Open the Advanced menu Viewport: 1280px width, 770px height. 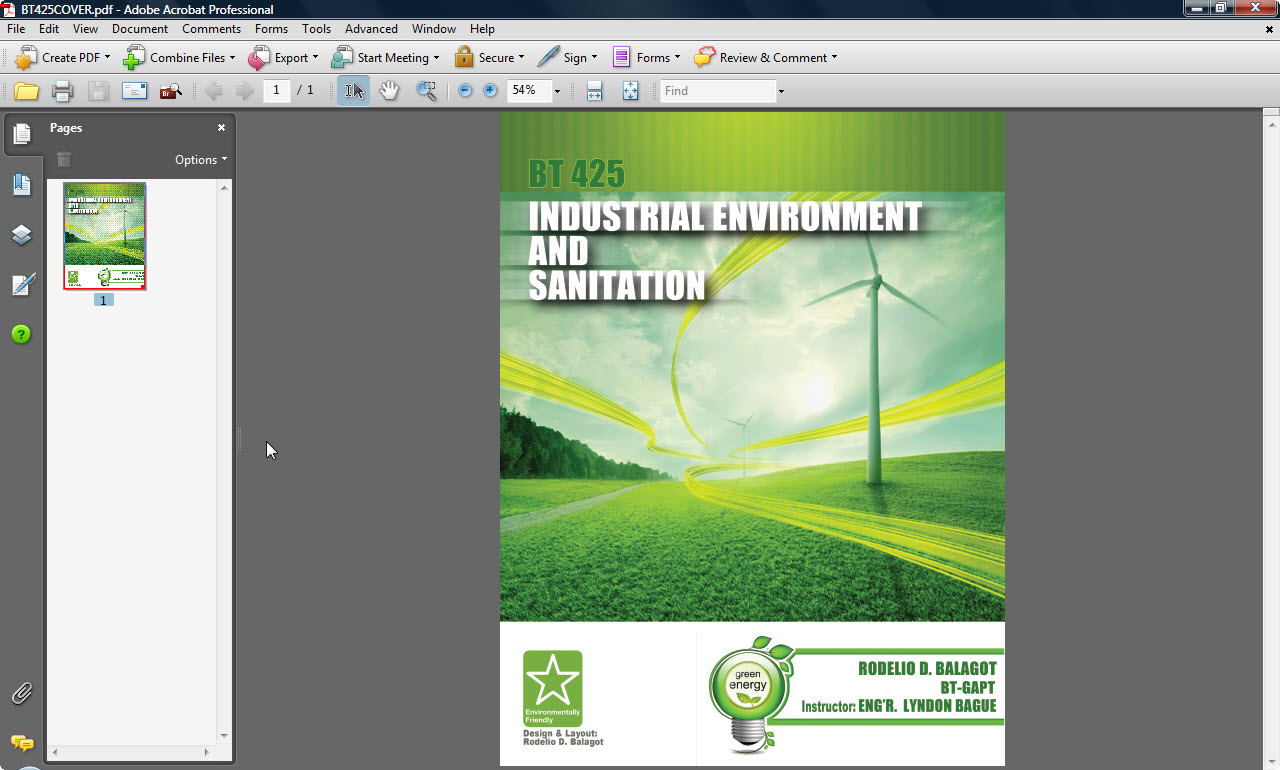tap(371, 29)
